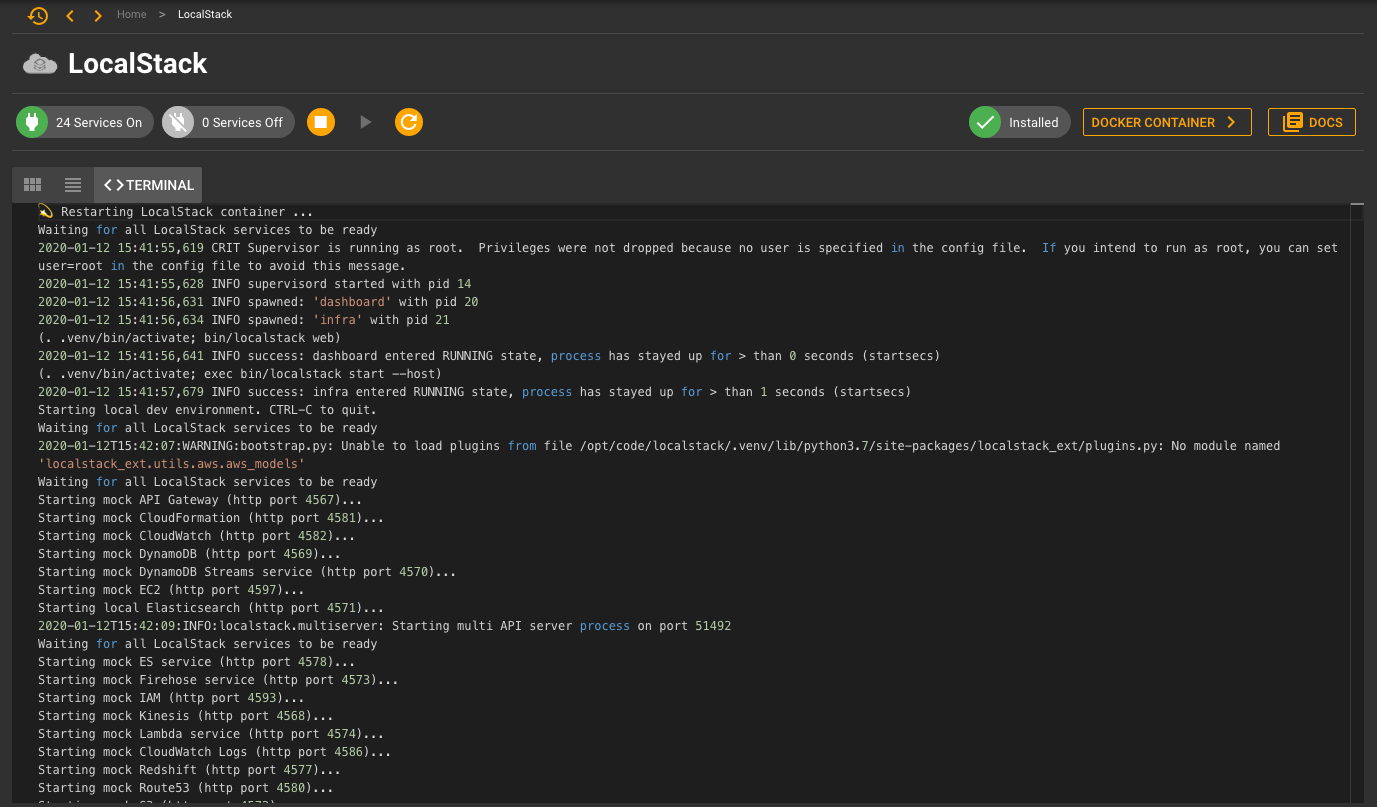Start LocalStack with the play button
The image size is (1377, 807).
point(365,122)
